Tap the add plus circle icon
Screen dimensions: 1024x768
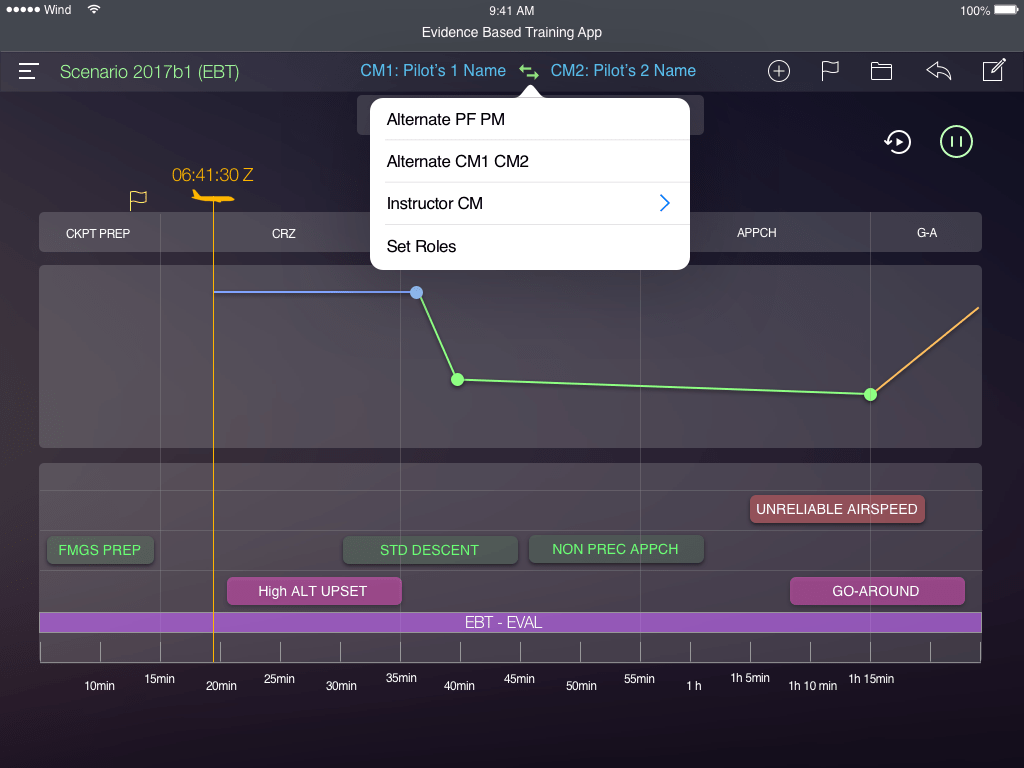778,71
